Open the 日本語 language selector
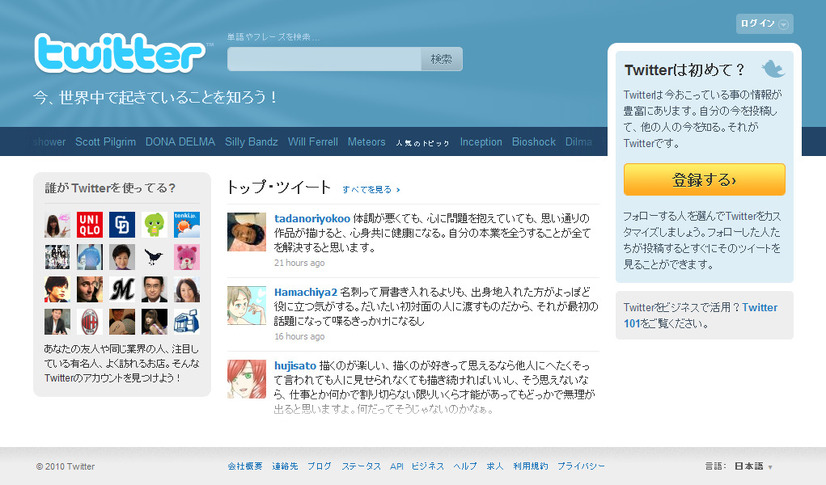The height and width of the screenshot is (485, 826). click(753, 466)
